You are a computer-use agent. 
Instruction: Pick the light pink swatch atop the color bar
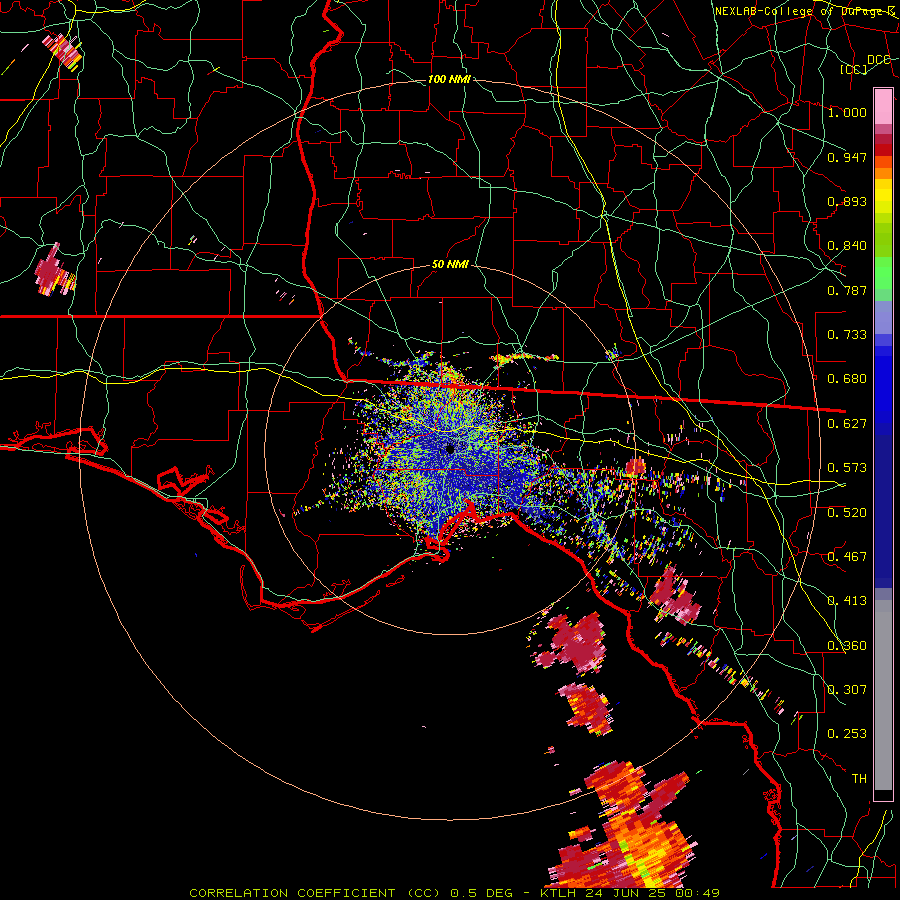click(x=883, y=107)
